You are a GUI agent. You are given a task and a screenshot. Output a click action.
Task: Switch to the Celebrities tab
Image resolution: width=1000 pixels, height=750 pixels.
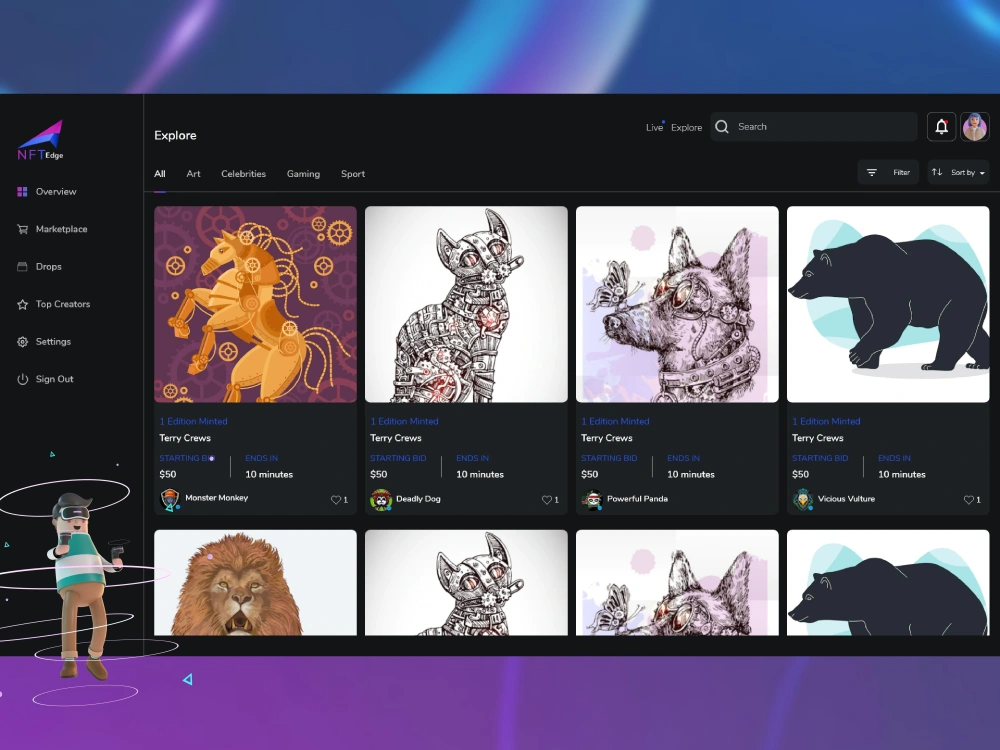pyautogui.click(x=244, y=173)
